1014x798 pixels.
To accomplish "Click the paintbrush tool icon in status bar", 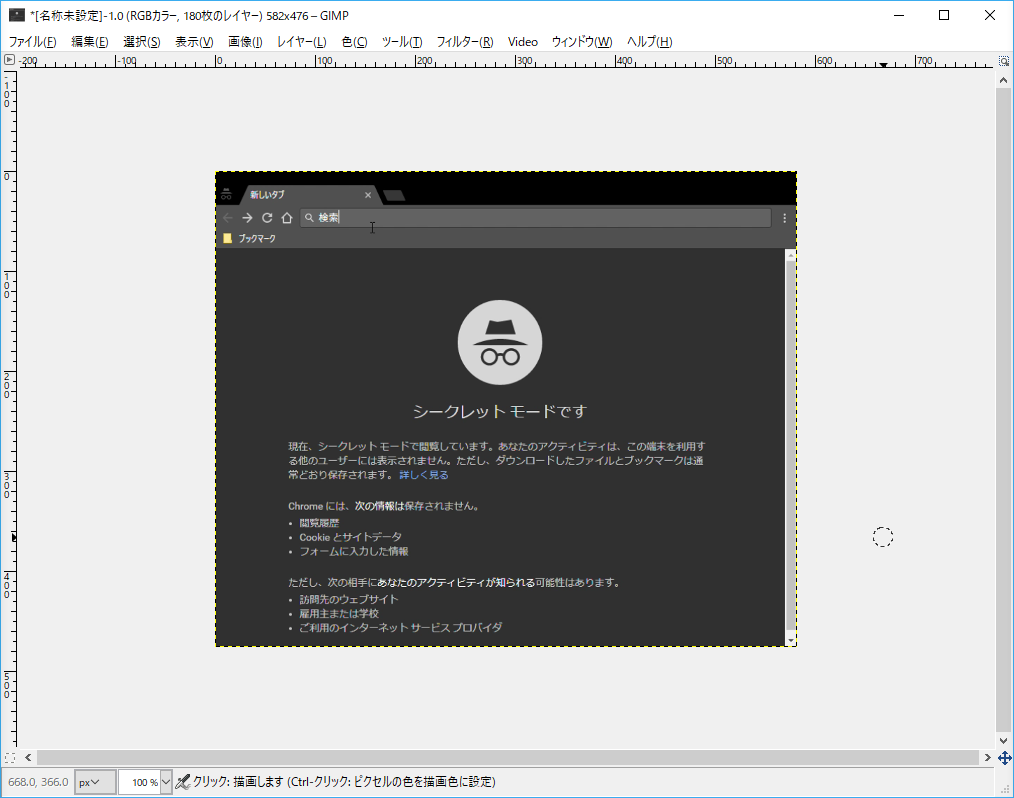I will point(183,782).
